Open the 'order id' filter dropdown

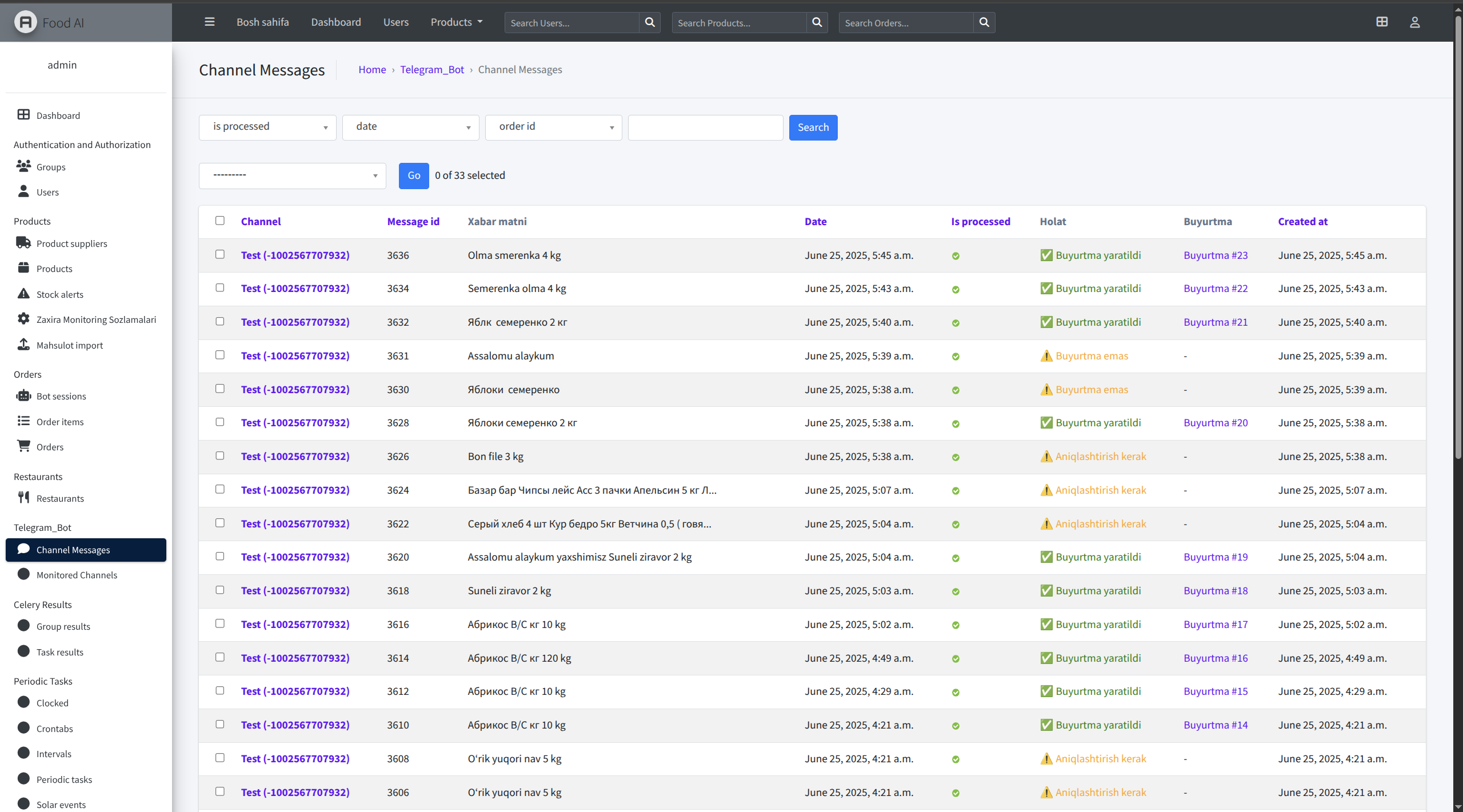(x=553, y=127)
